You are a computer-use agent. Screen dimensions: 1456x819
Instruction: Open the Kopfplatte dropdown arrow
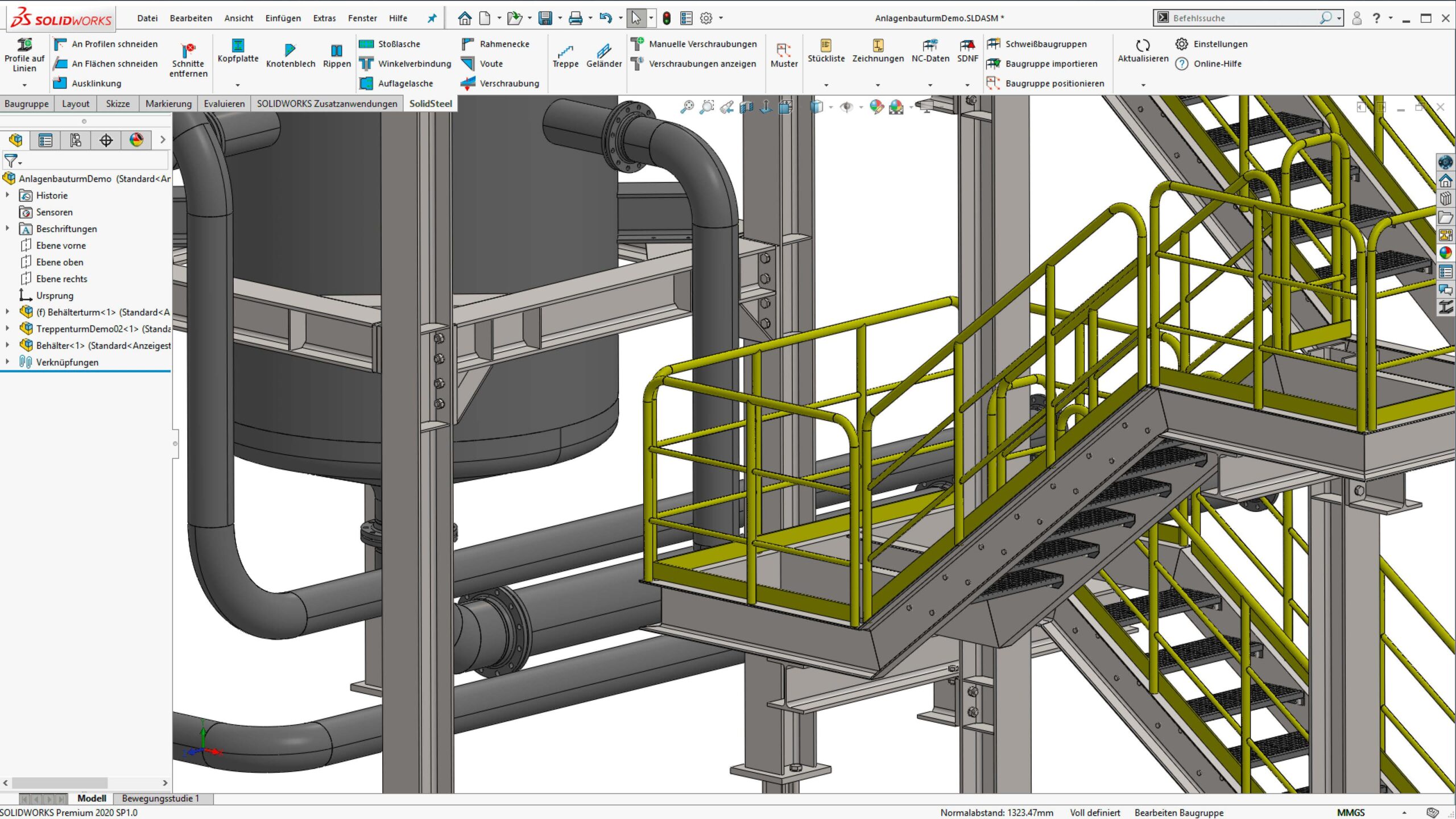click(238, 85)
